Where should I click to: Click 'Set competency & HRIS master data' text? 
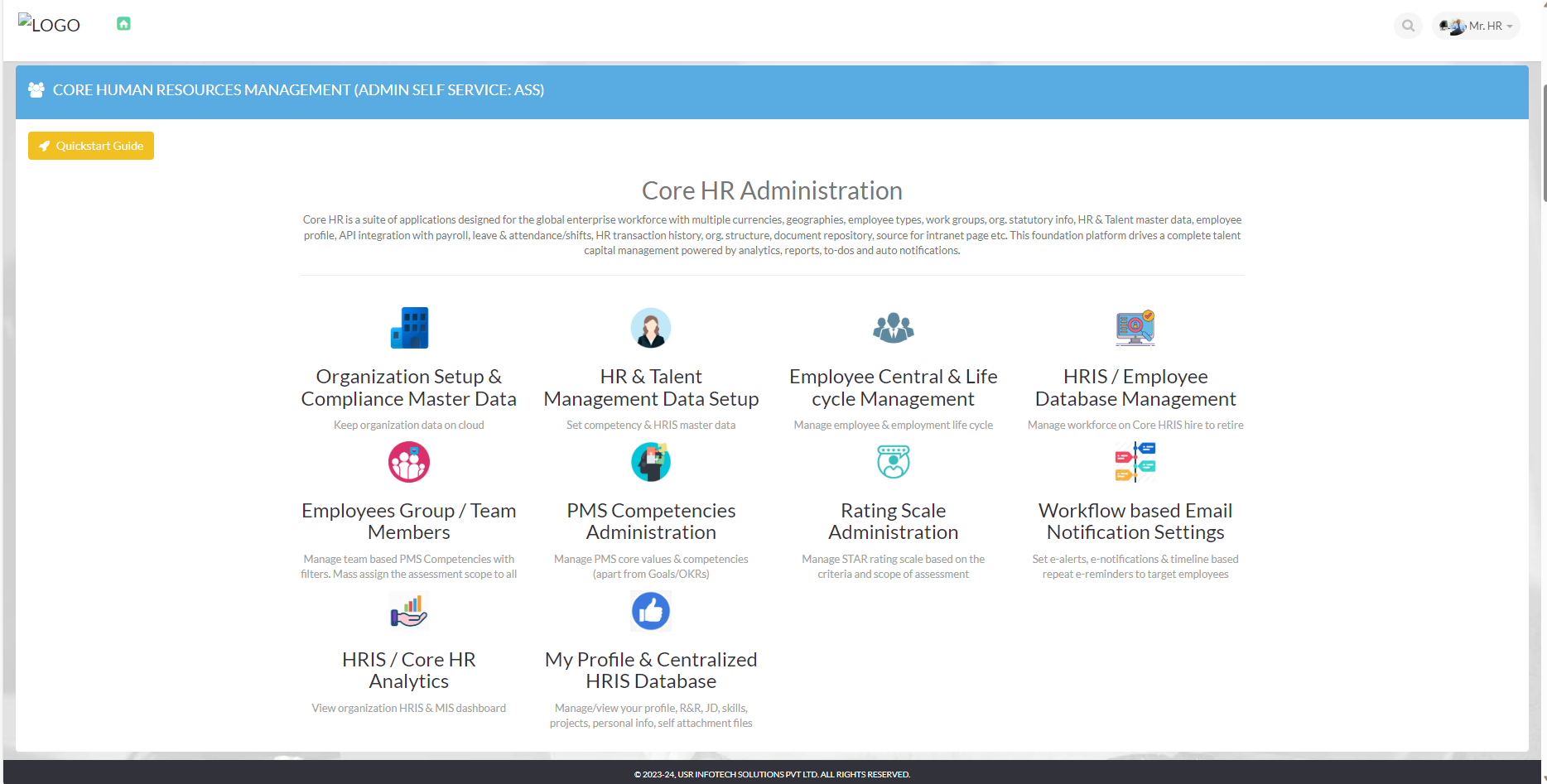[x=651, y=425]
